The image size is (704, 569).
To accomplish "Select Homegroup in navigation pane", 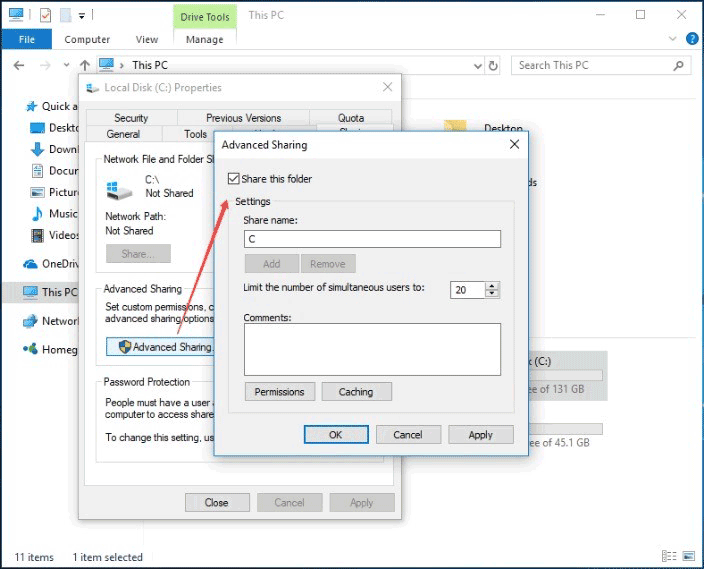I will pos(50,349).
